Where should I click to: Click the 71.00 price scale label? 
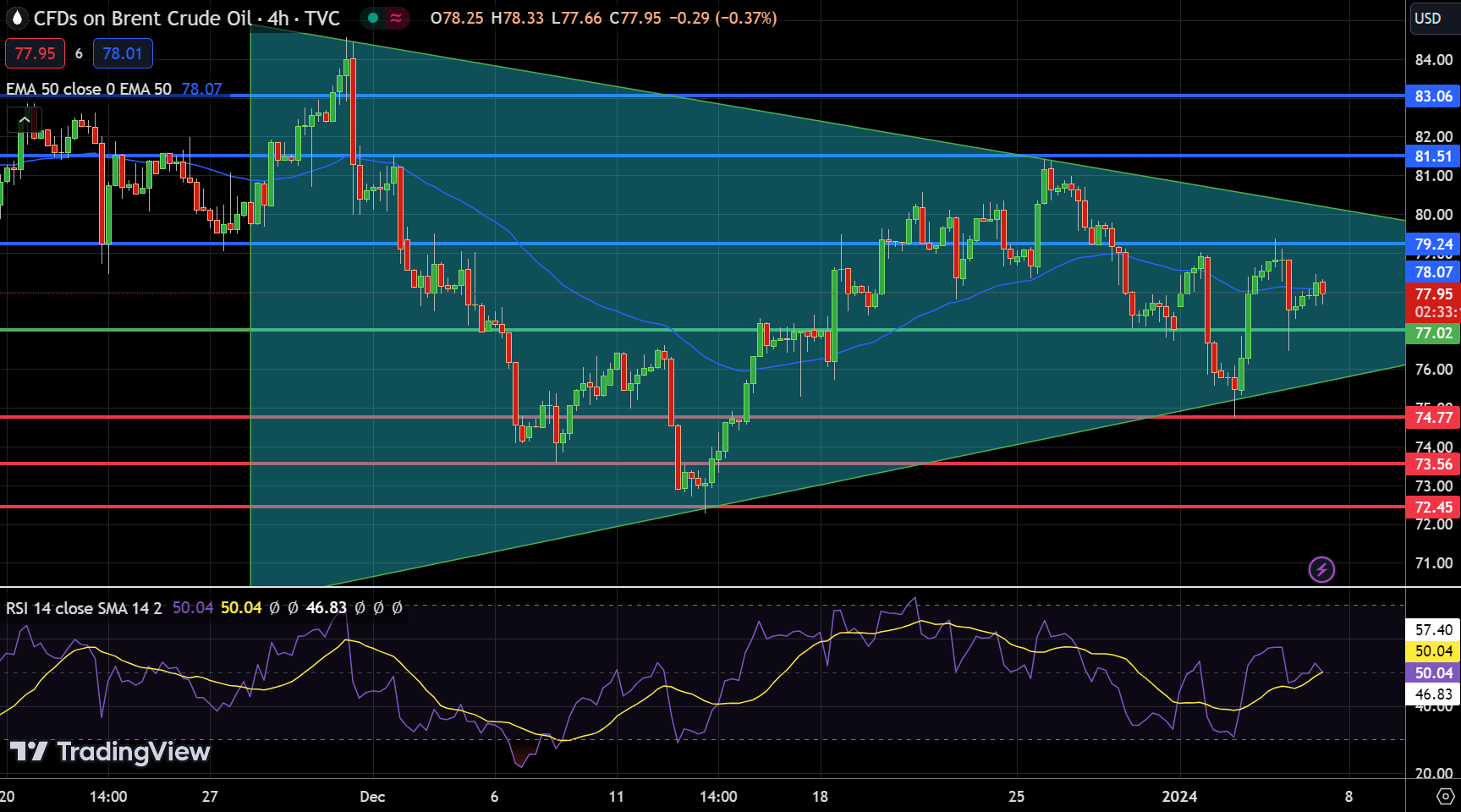pyautogui.click(x=1433, y=563)
